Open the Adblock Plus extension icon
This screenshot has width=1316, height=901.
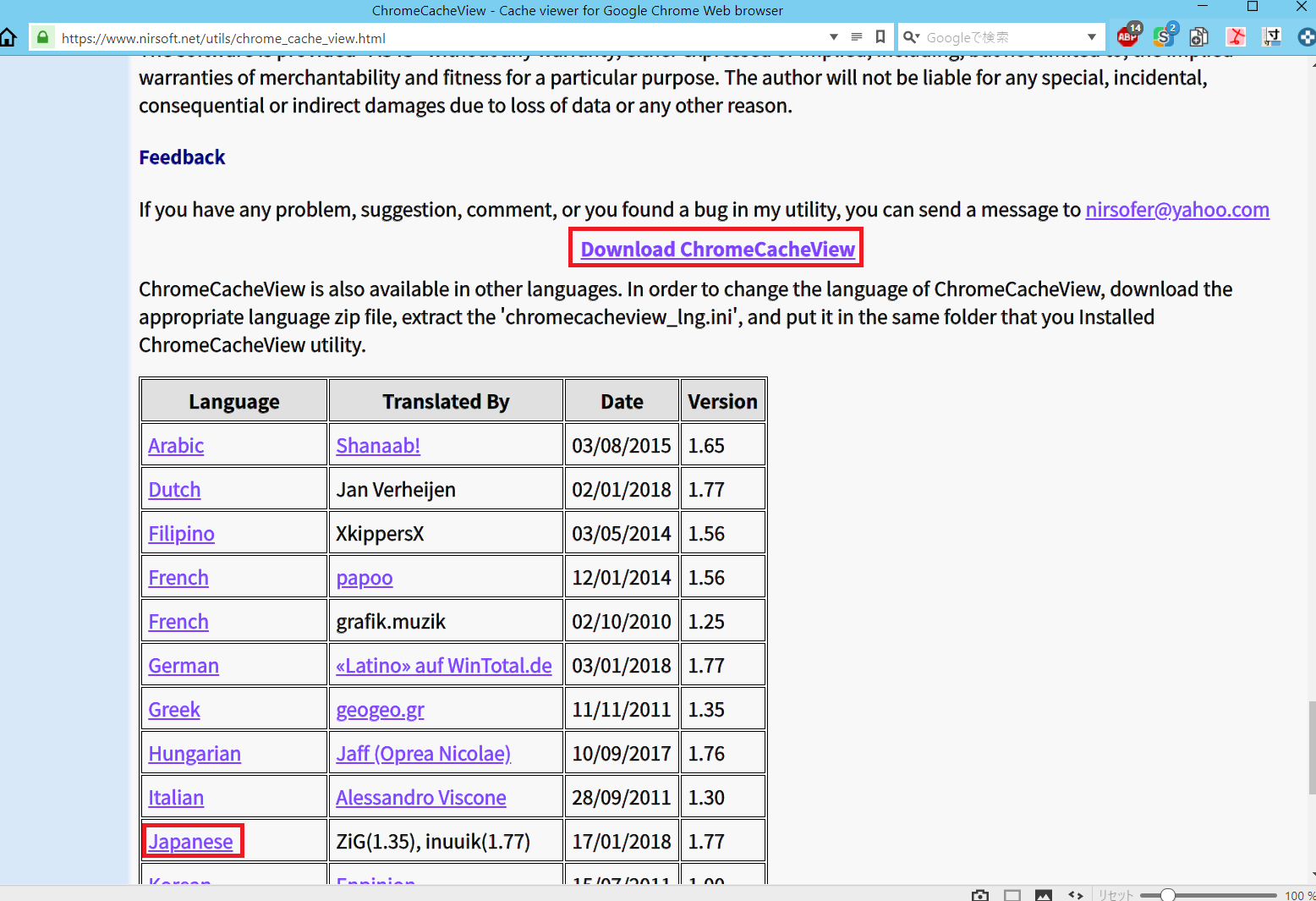click(1129, 36)
